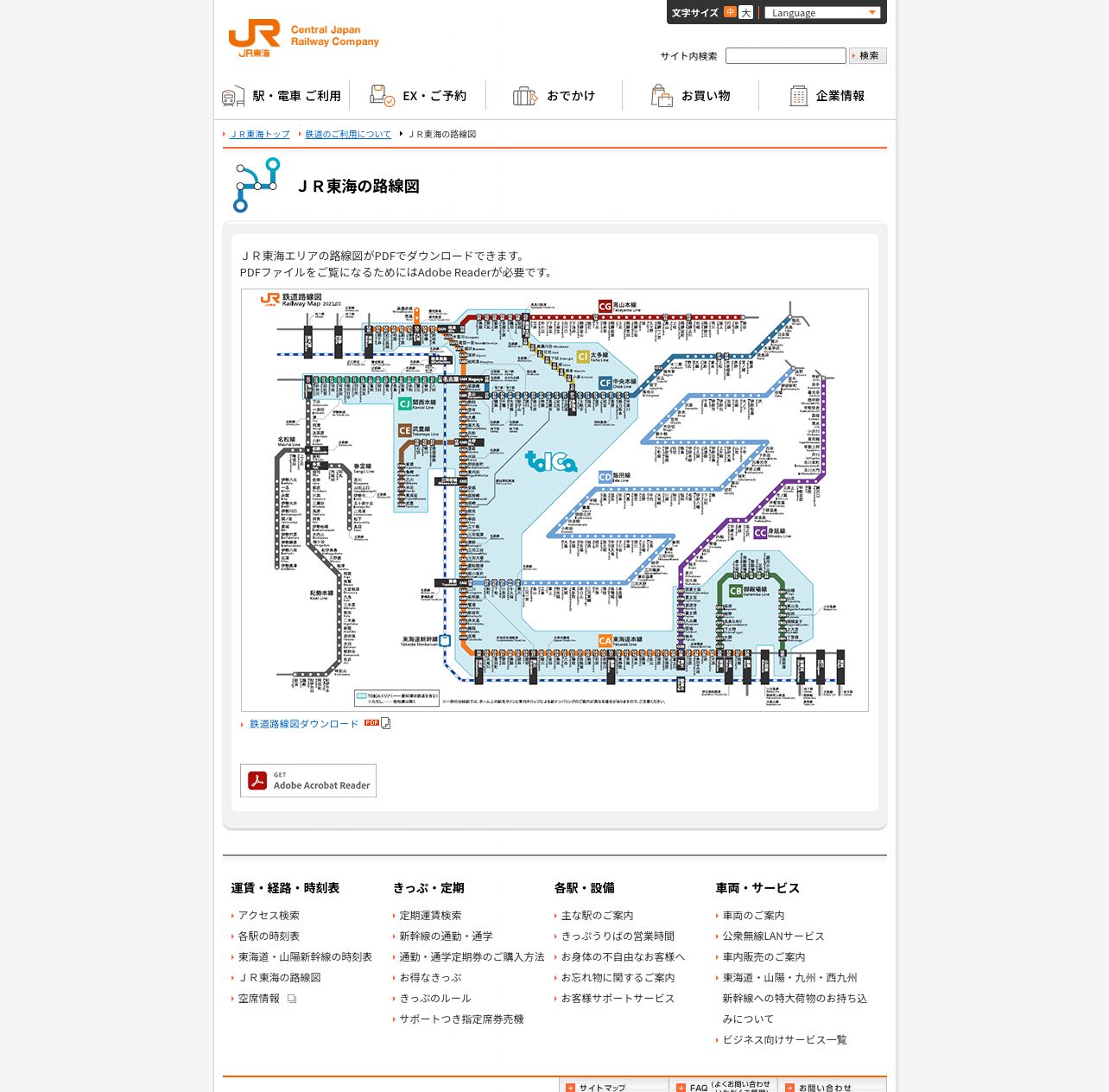Focus the site search input field
Viewport: 1109px width, 1092px height.
(x=786, y=55)
